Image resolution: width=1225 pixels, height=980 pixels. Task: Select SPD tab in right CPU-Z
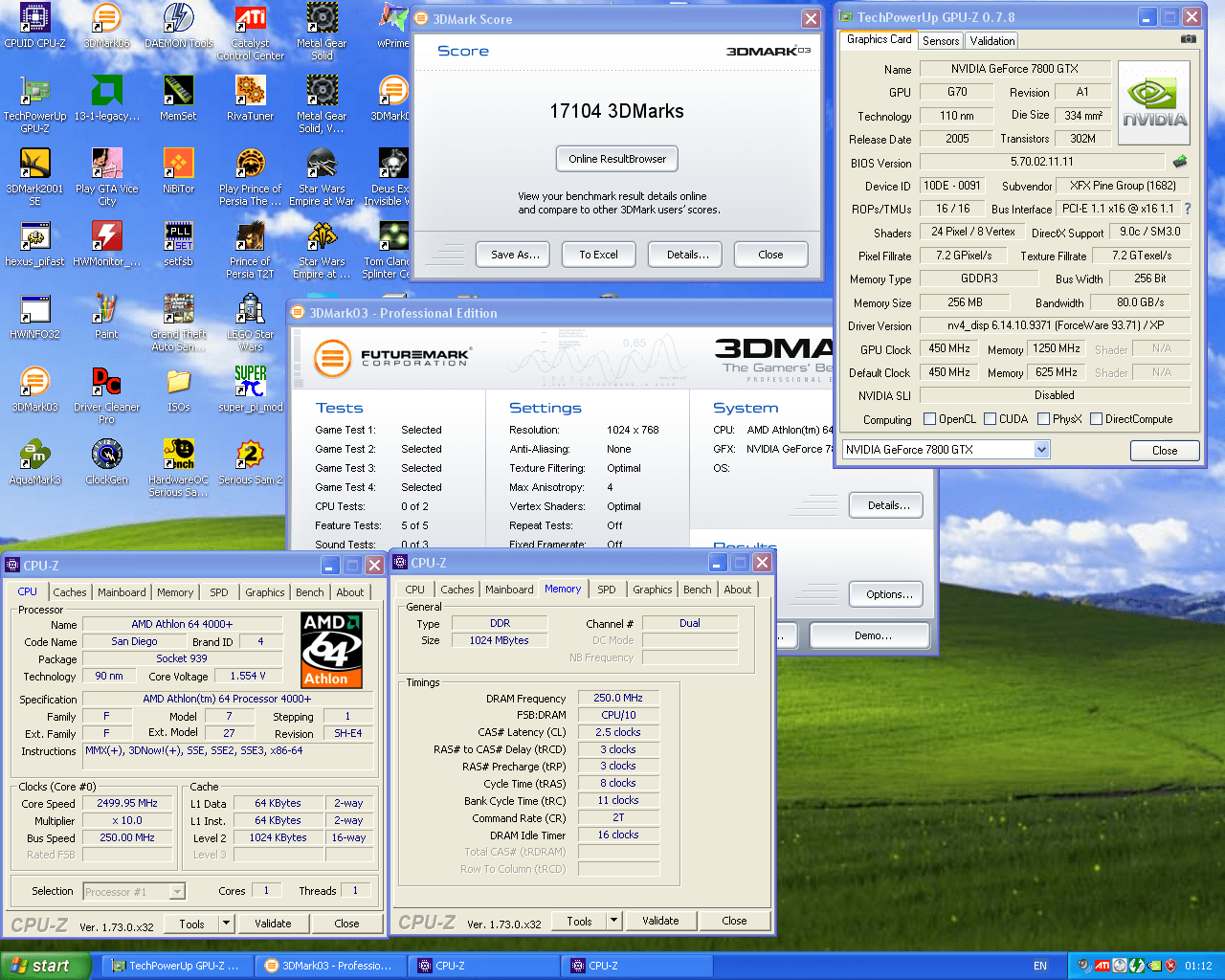(607, 590)
